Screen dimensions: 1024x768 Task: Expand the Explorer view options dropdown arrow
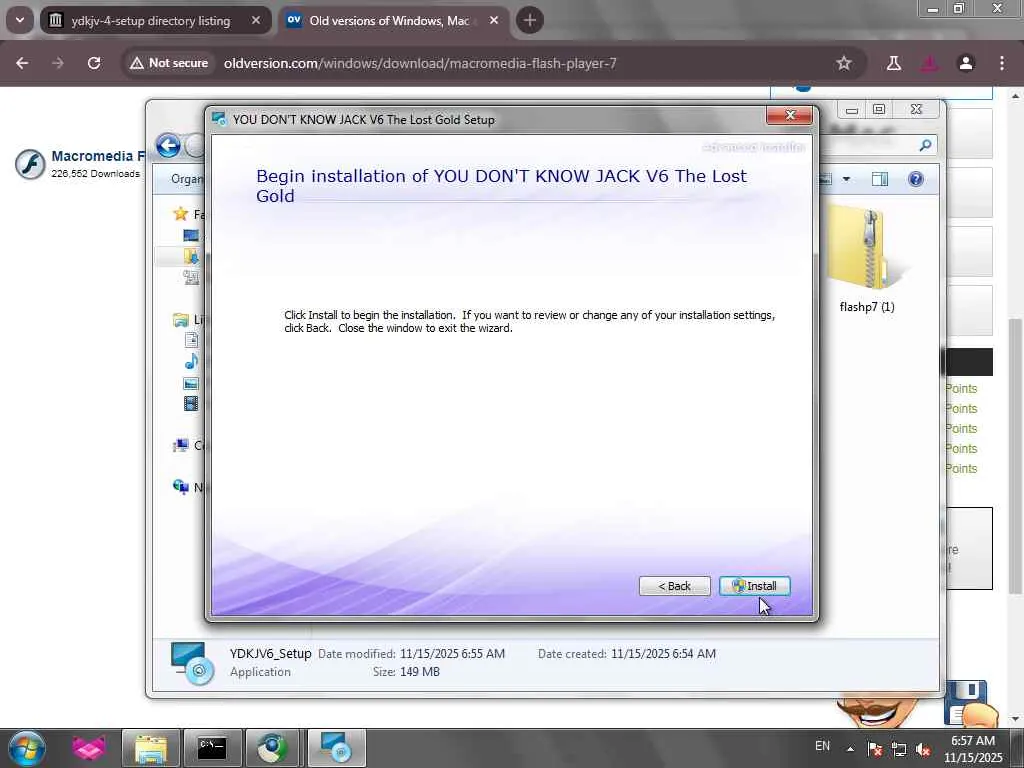[846, 179]
